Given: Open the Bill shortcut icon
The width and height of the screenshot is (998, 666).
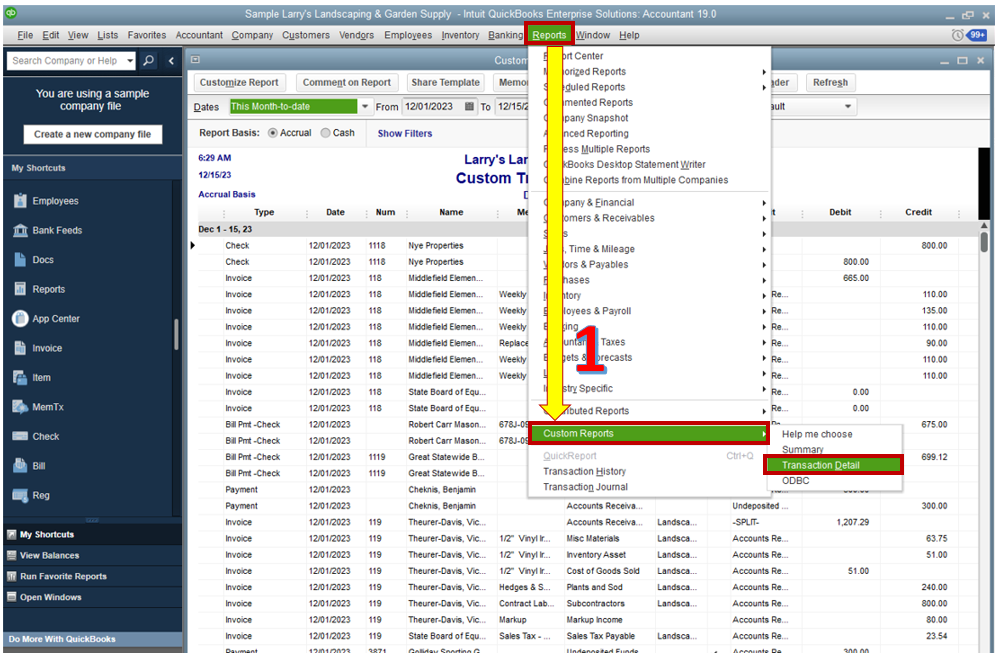Looking at the screenshot, I should pos(20,465).
